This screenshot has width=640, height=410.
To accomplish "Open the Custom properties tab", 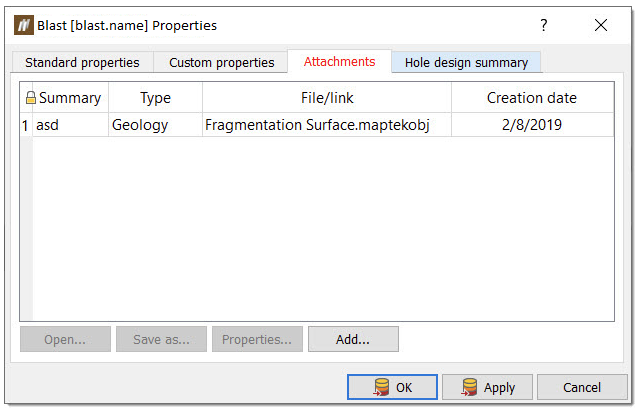I will coord(221,62).
